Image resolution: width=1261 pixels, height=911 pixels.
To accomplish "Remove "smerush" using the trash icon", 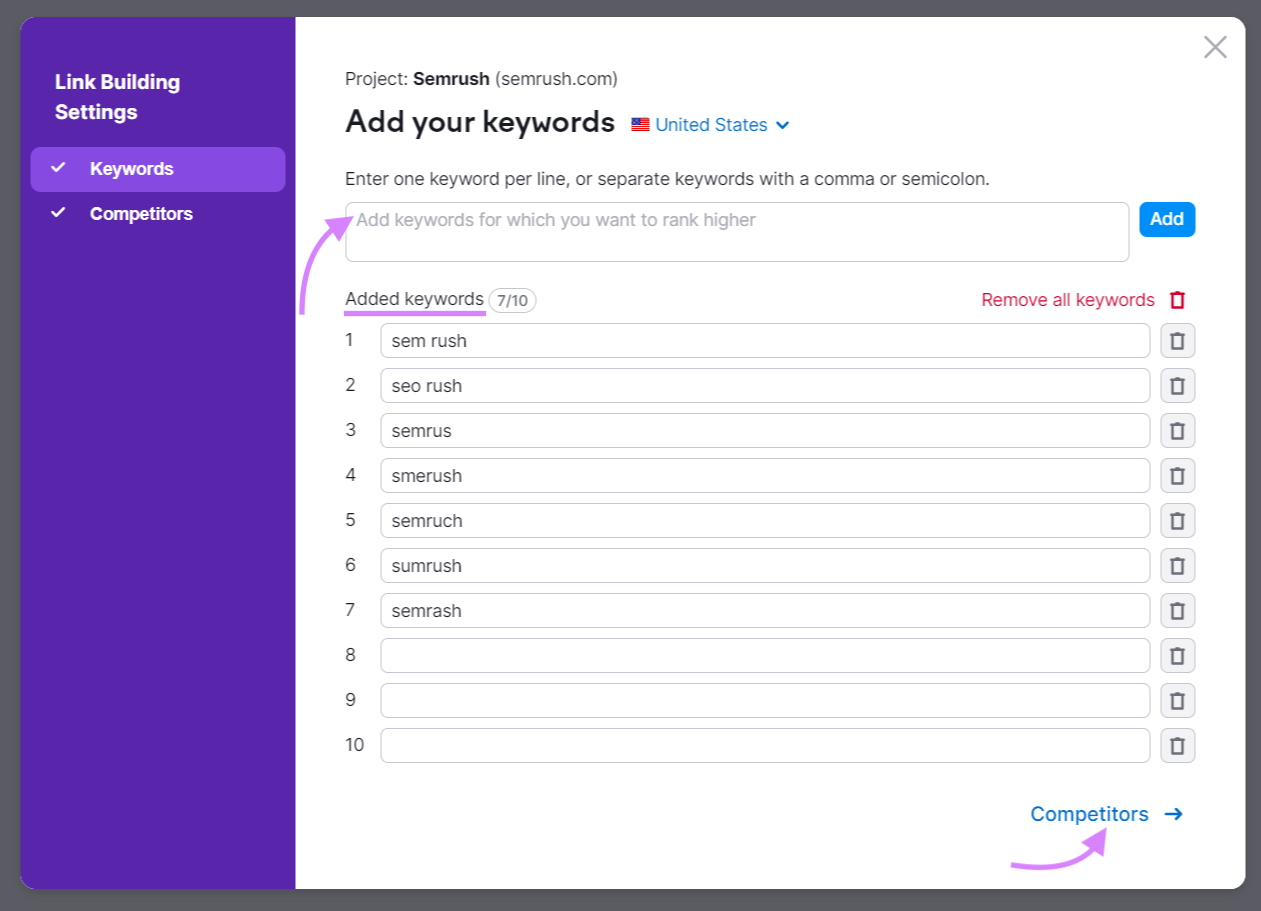I will pyautogui.click(x=1177, y=475).
